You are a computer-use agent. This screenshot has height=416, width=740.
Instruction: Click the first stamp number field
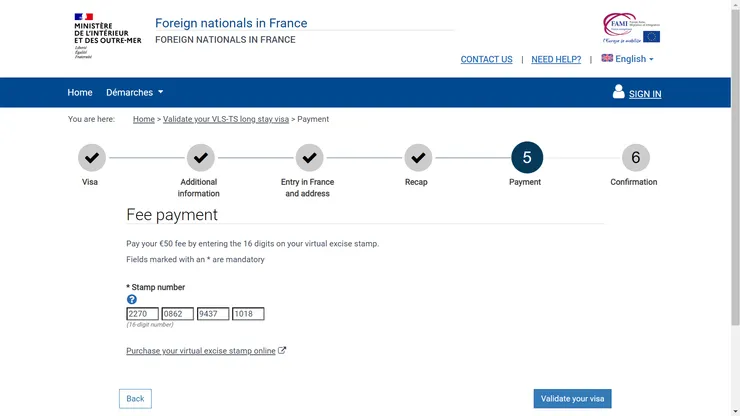pos(142,314)
